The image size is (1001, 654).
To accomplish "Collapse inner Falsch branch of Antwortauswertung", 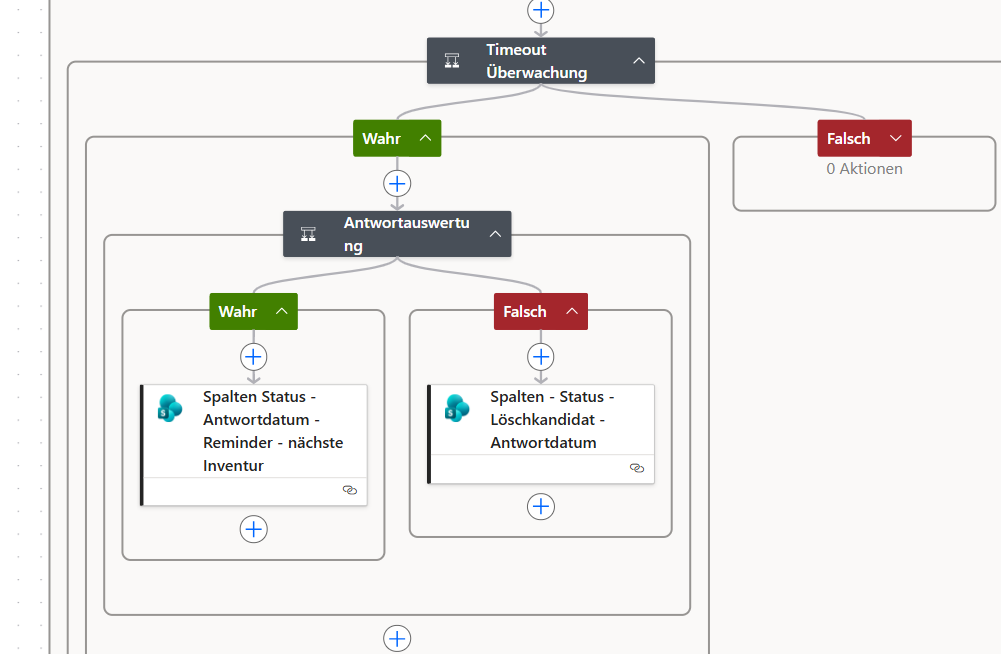I will pyautogui.click(x=572, y=311).
